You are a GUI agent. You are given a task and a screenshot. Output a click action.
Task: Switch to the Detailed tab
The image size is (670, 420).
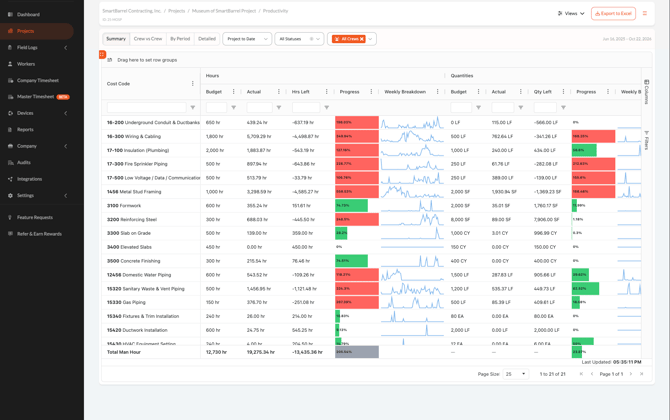(207, 39)
